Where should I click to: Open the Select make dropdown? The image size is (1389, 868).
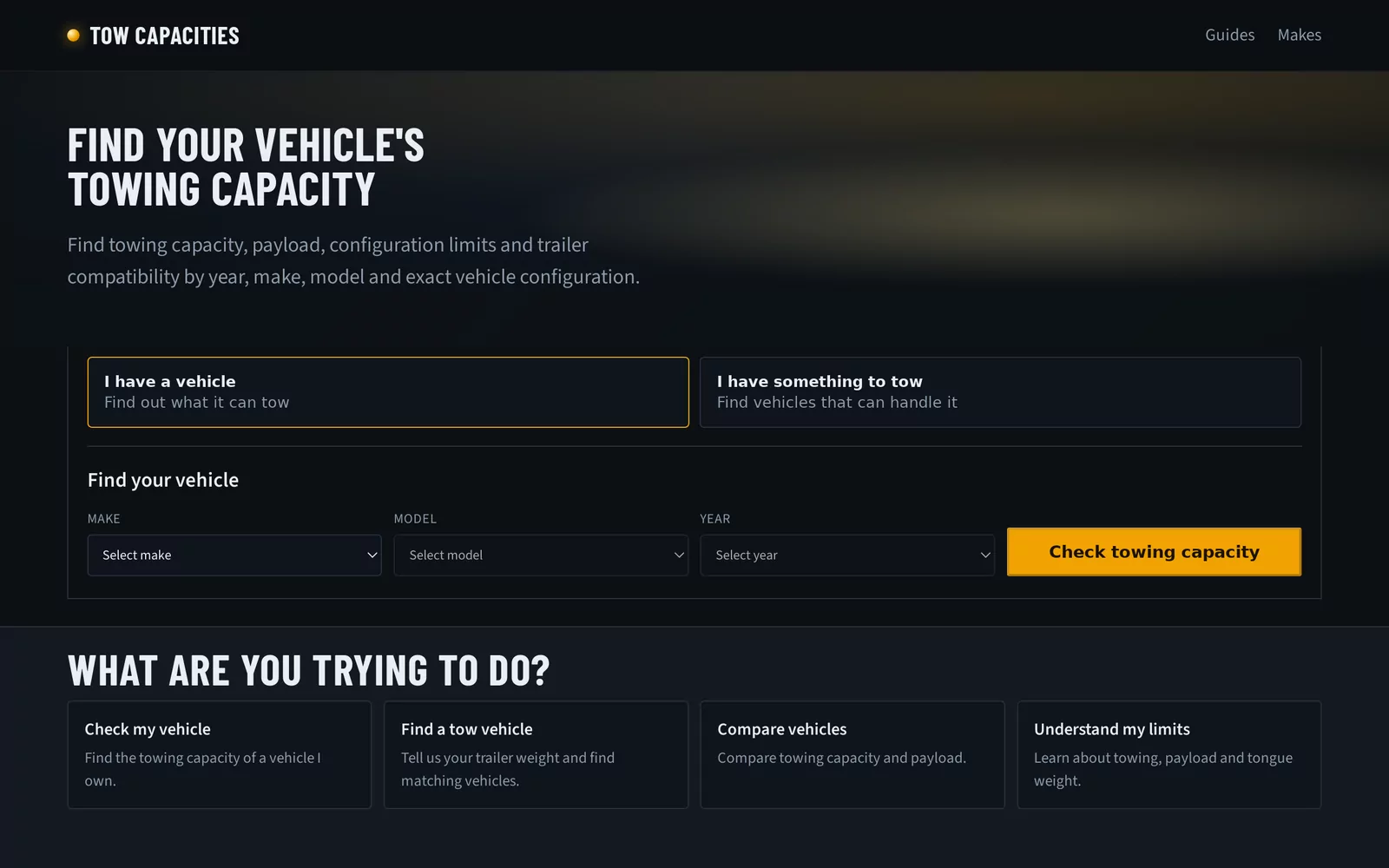pyautogui.click(x=234, y=556)
